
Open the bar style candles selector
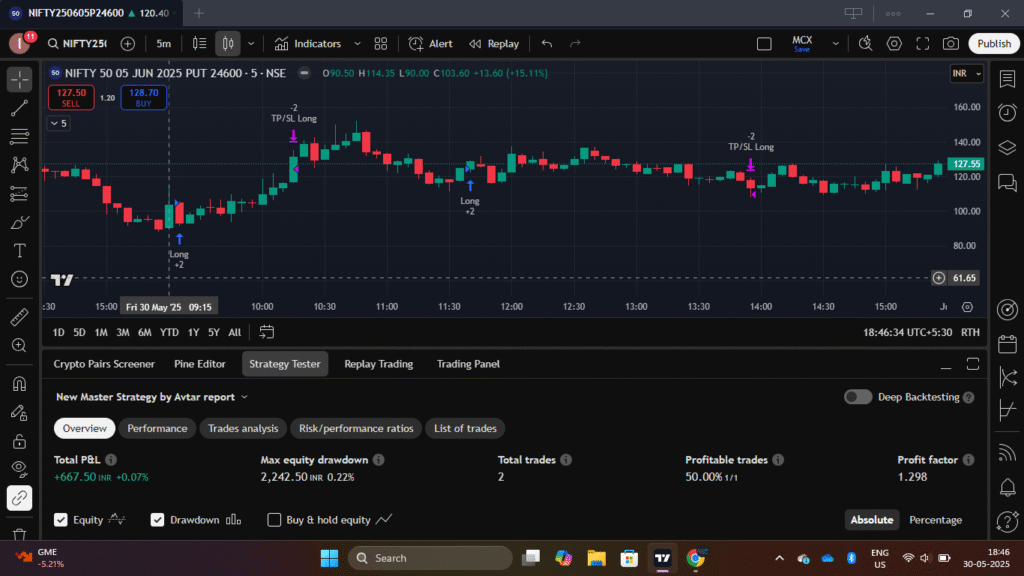[228, 44]
